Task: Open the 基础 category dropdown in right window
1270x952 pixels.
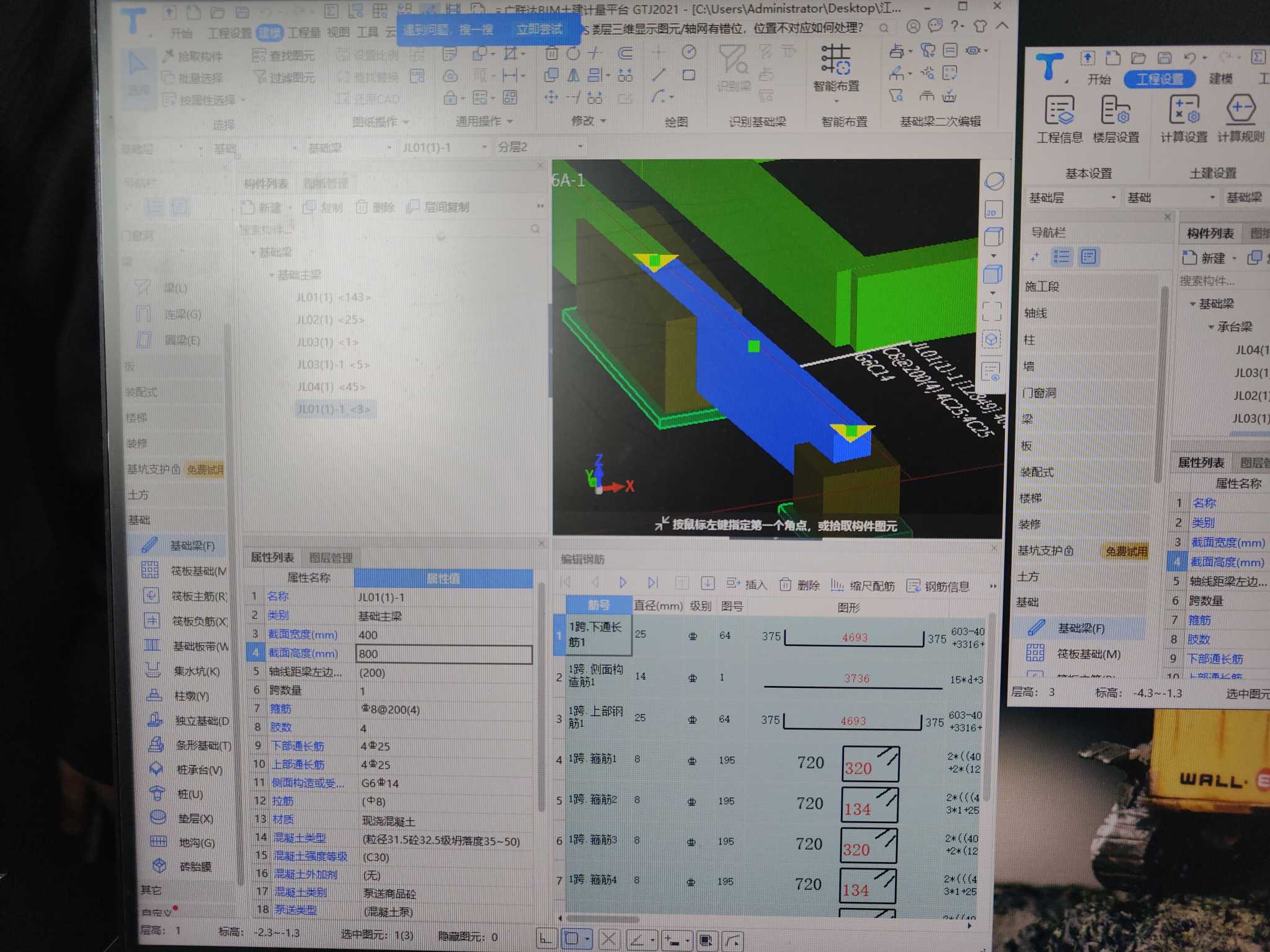Action: click(x=1171, y=197)
